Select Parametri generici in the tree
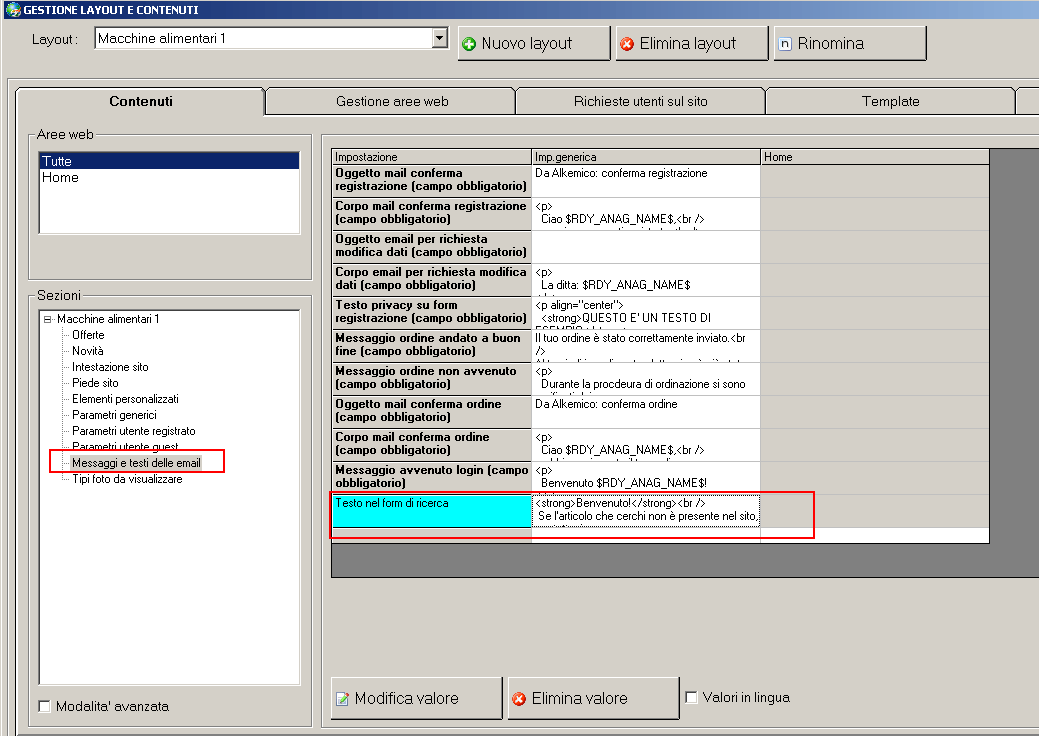 114,415
